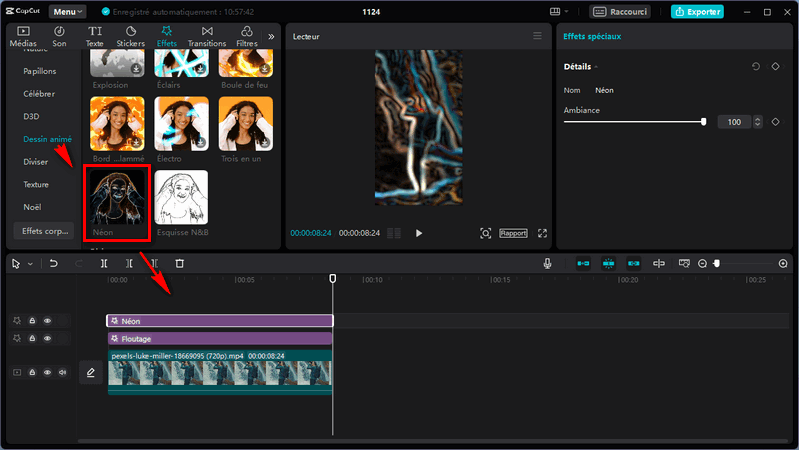The height and width of the screenshot is (450, 799).
Task: Select Texture effect category
Action: point(36,184)
